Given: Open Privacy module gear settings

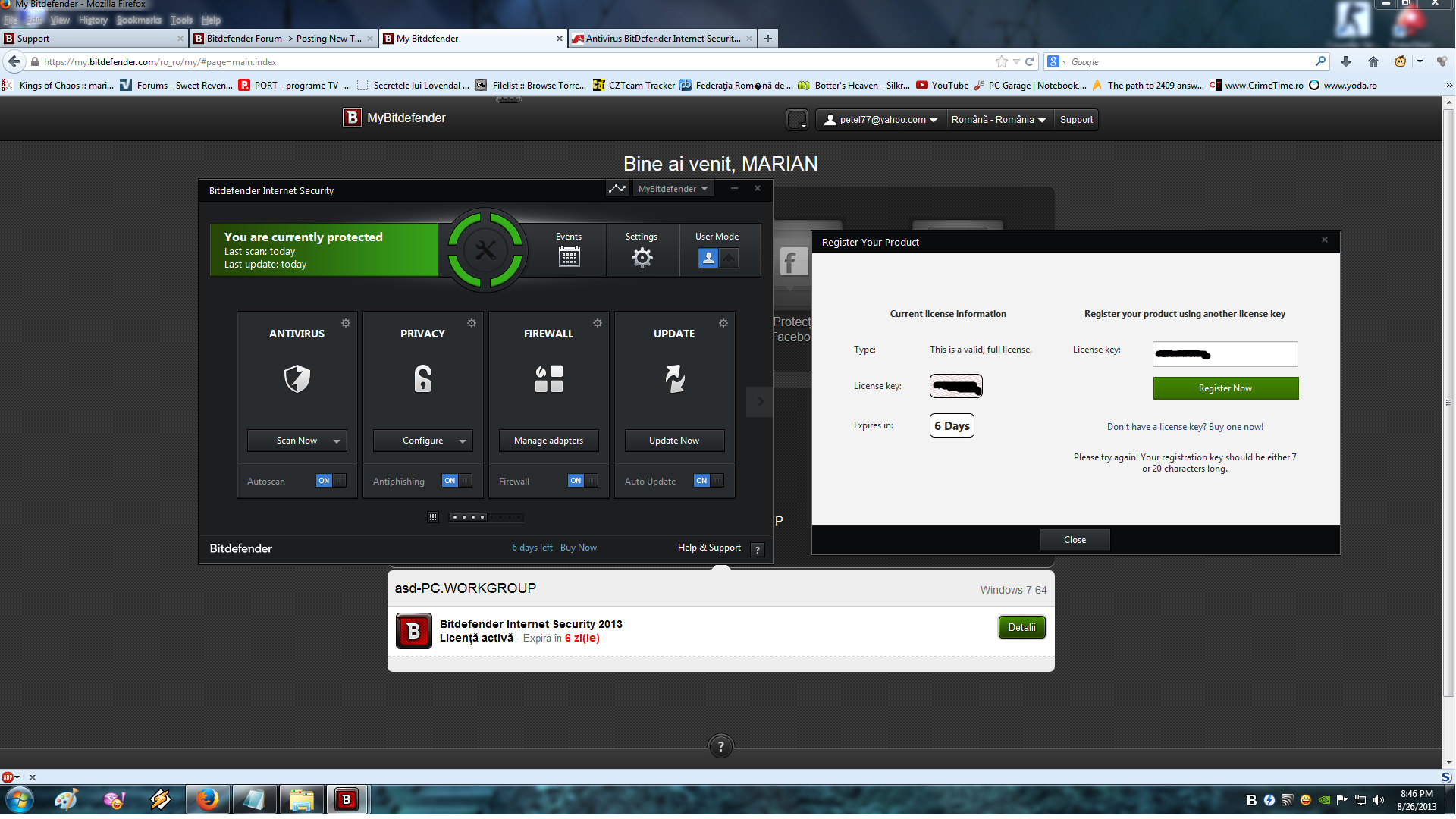Looking at the screenshot, I should [x=472, y=323].
